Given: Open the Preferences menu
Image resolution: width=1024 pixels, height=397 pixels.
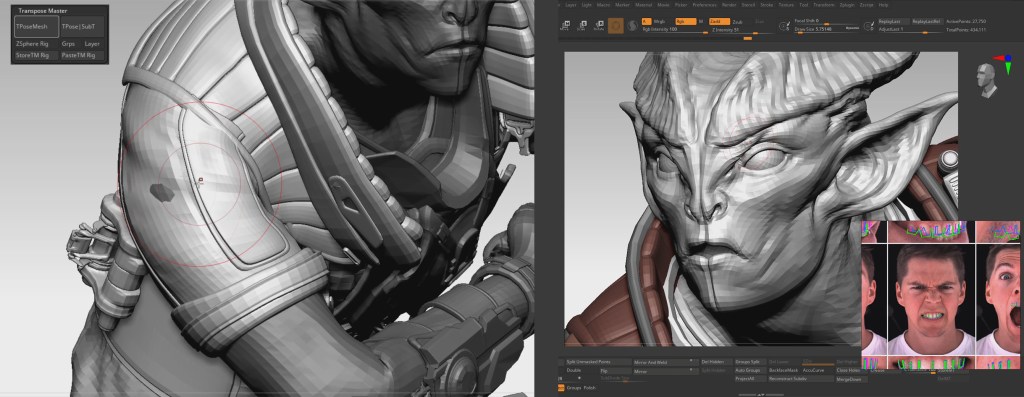Looking at the screenshot, I should [704, 5].
